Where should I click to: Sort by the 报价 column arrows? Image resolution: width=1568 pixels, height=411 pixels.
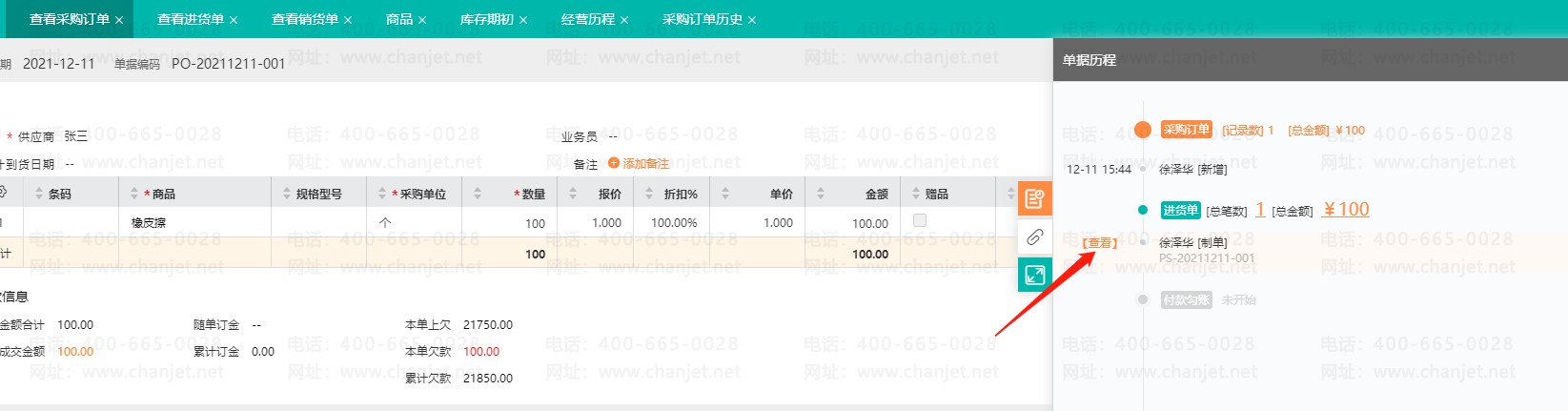(573, 194)
